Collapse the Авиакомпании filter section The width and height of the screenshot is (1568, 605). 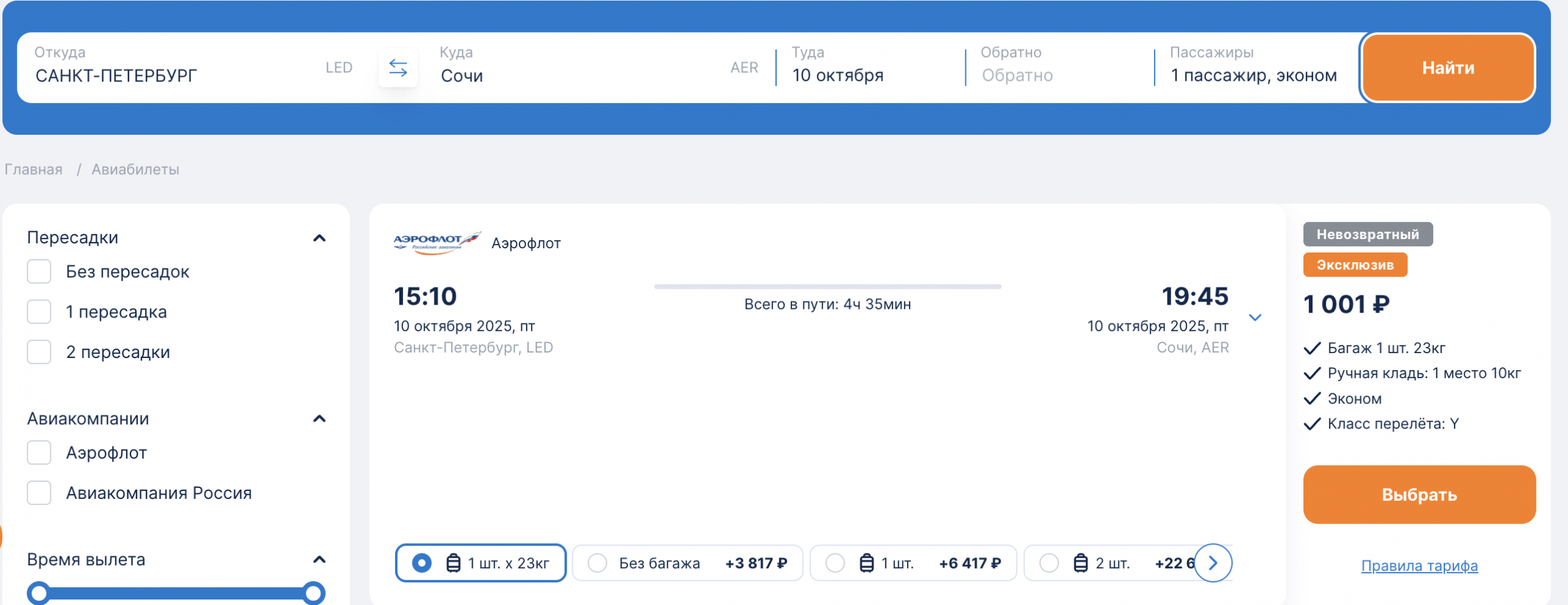[319, 419]
